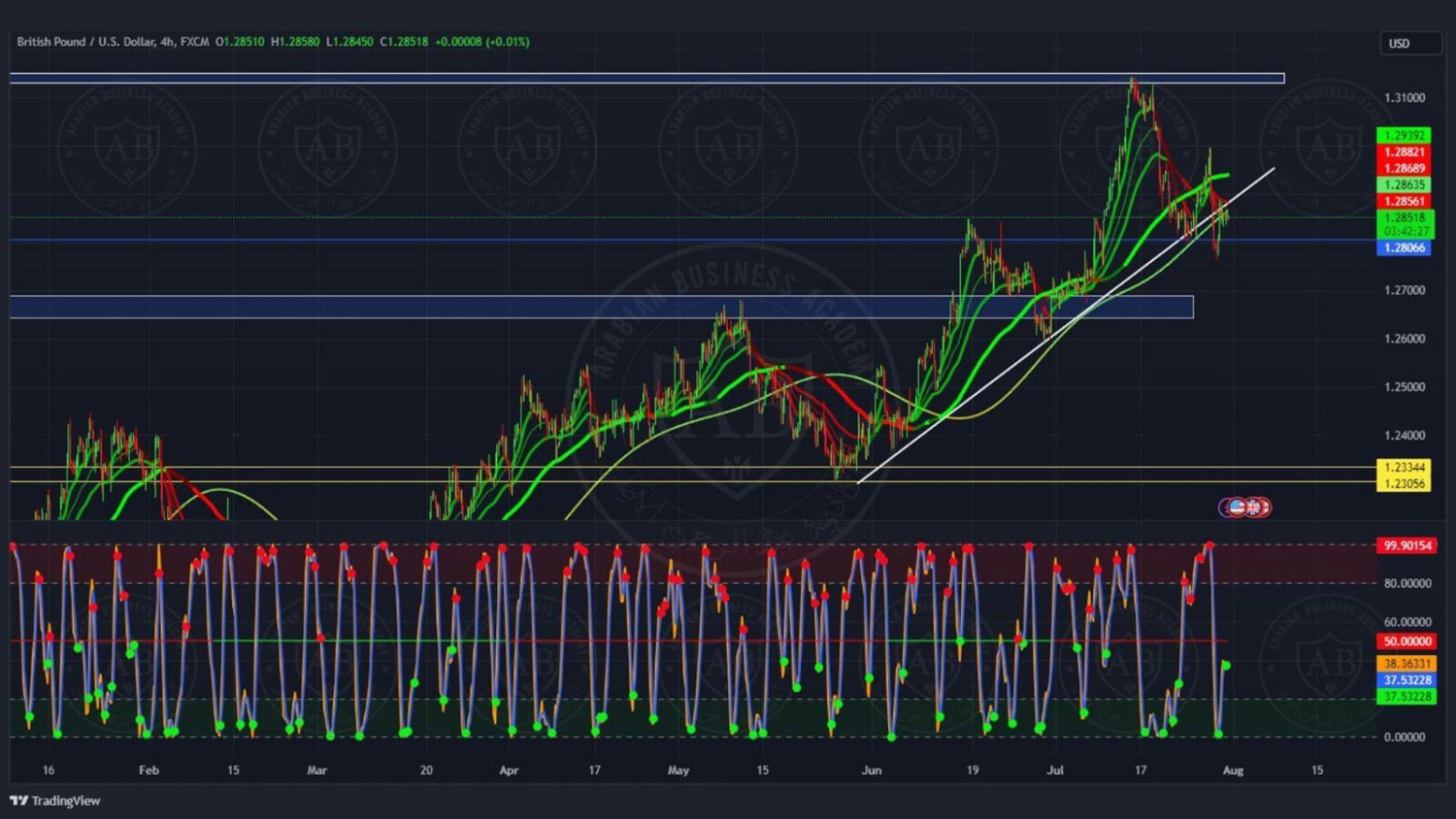Click the 1.28066 blue price label
The image size is (1456, 819).
click(x=1404, y=247)
